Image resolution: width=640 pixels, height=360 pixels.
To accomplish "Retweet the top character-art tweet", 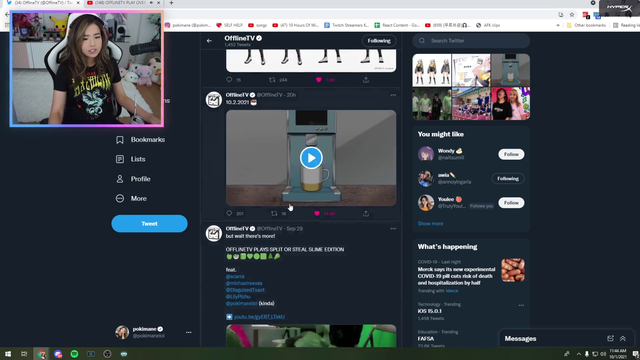I will pos(272,80).
